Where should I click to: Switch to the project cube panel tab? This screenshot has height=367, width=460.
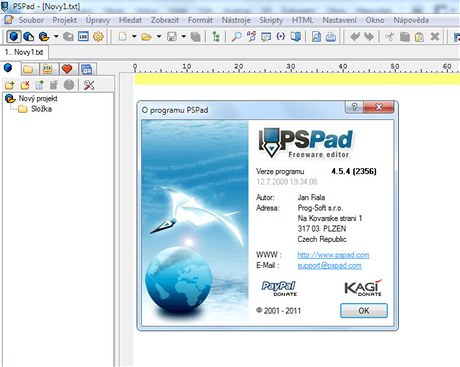(8, 68)
